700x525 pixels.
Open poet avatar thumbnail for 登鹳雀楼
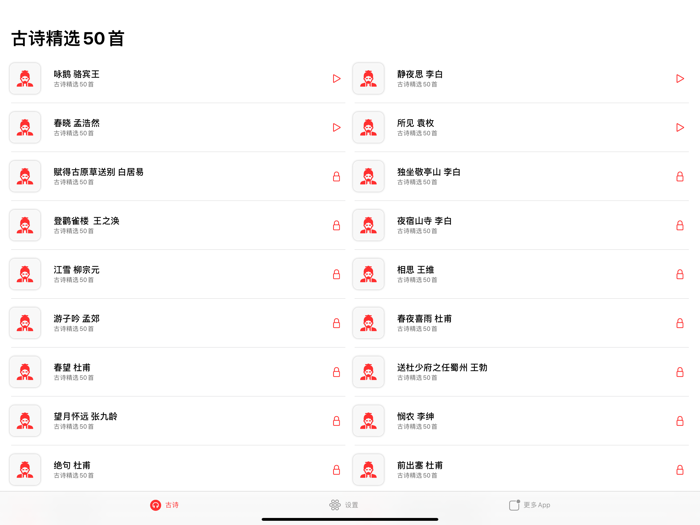coord(25,225)
